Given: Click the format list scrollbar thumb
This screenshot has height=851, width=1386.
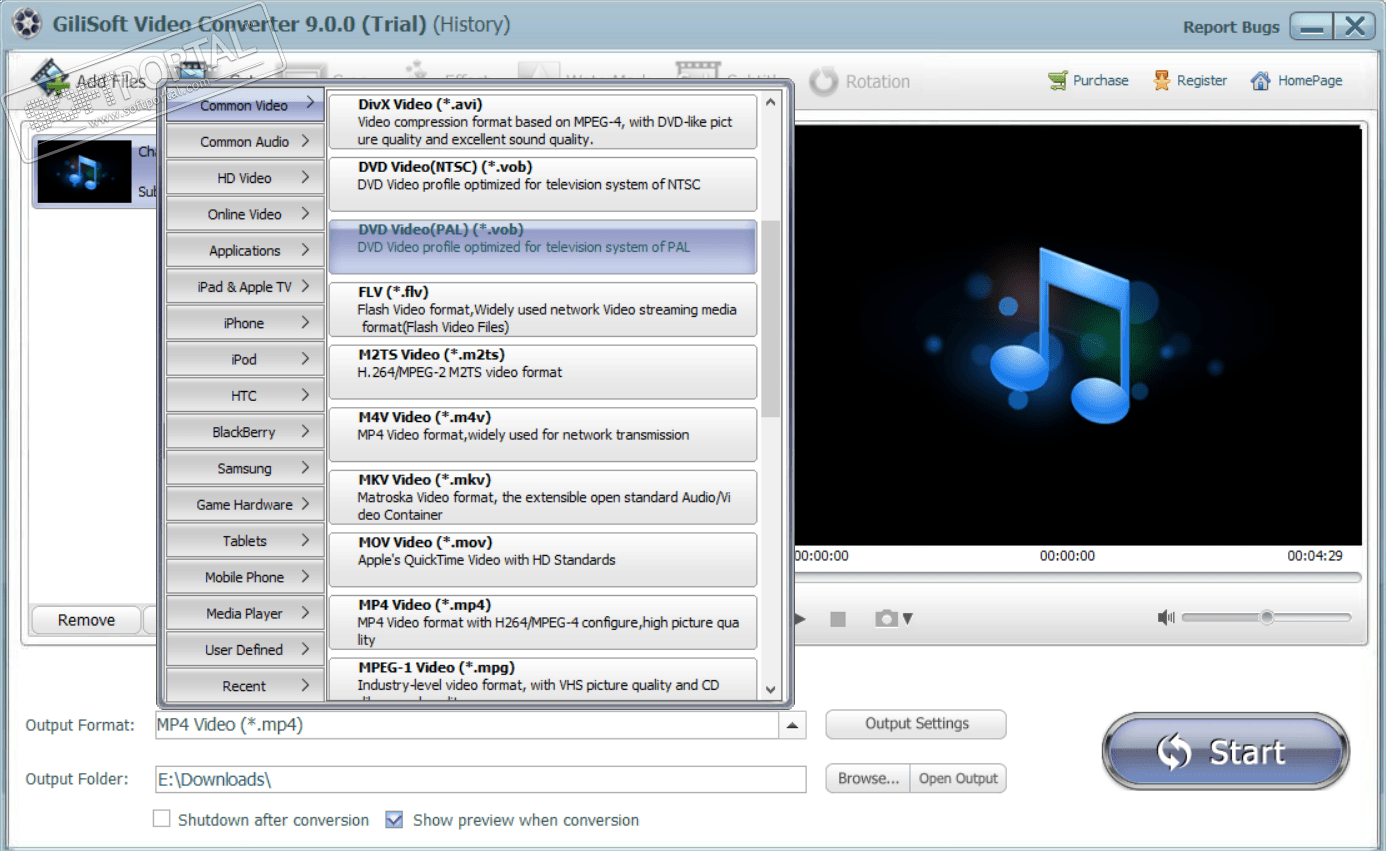Looking at the screenshot, I should click(x=770, y=318).
